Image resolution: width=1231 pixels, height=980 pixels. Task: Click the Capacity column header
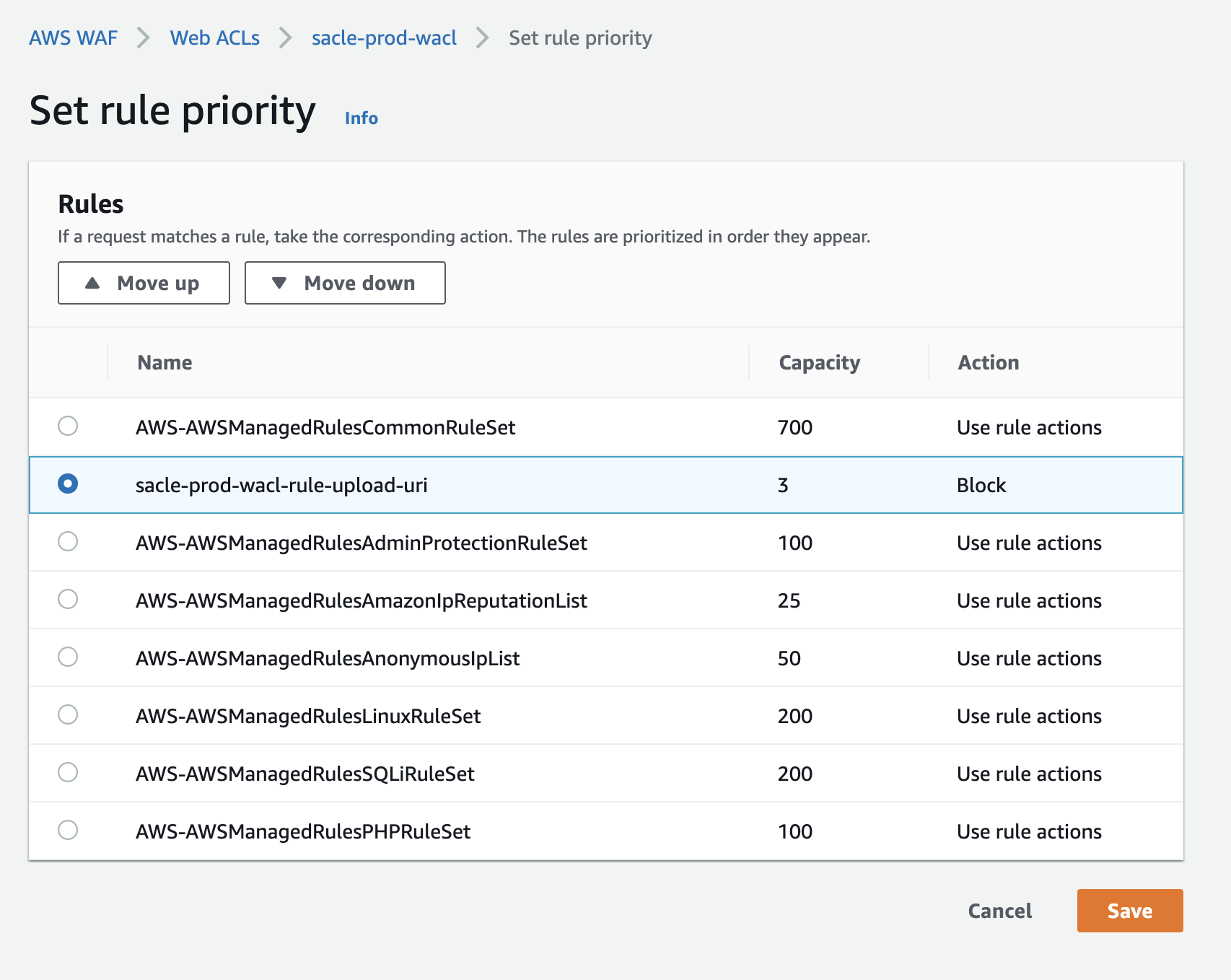coord(819,362)
